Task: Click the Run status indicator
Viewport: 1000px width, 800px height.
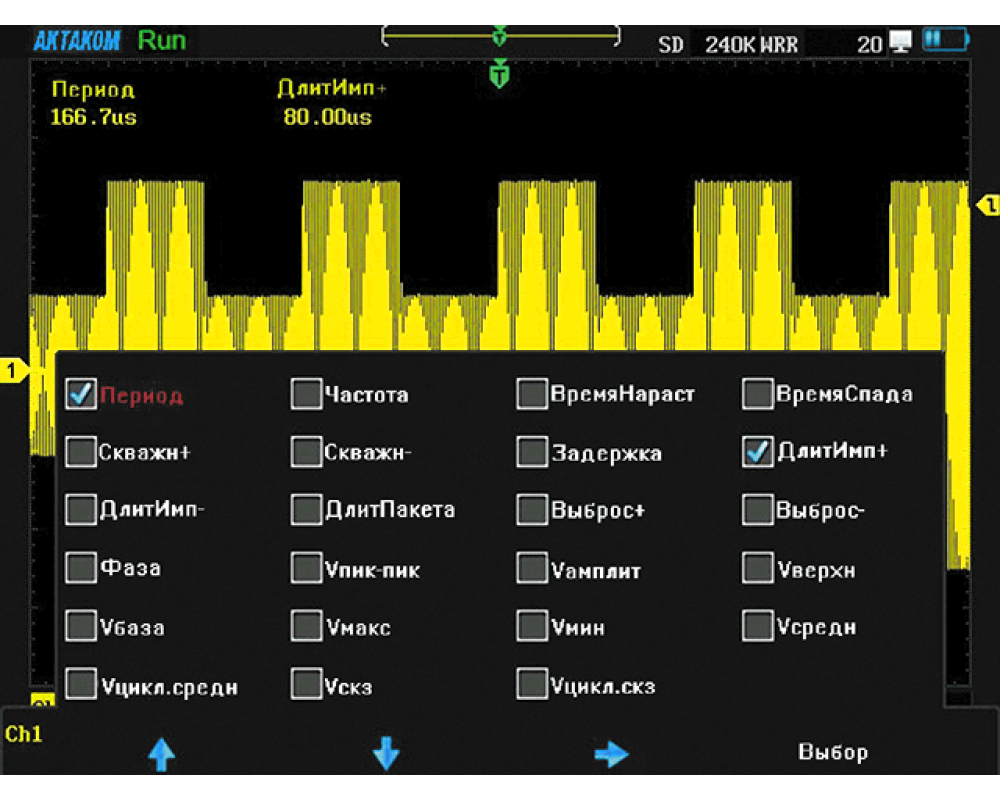Action: coord(161,41)
